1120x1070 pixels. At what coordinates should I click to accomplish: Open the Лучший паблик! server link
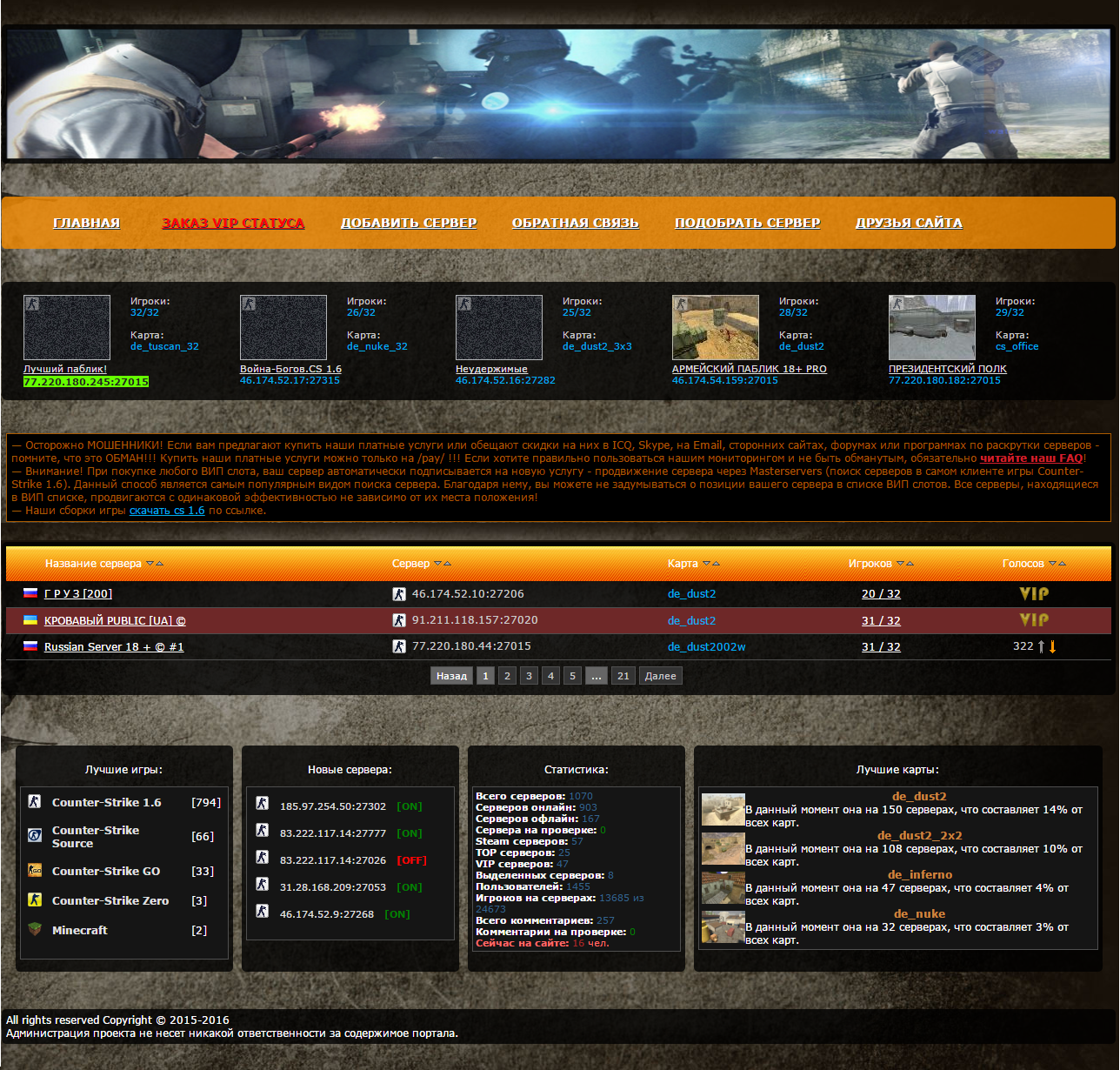65,369
